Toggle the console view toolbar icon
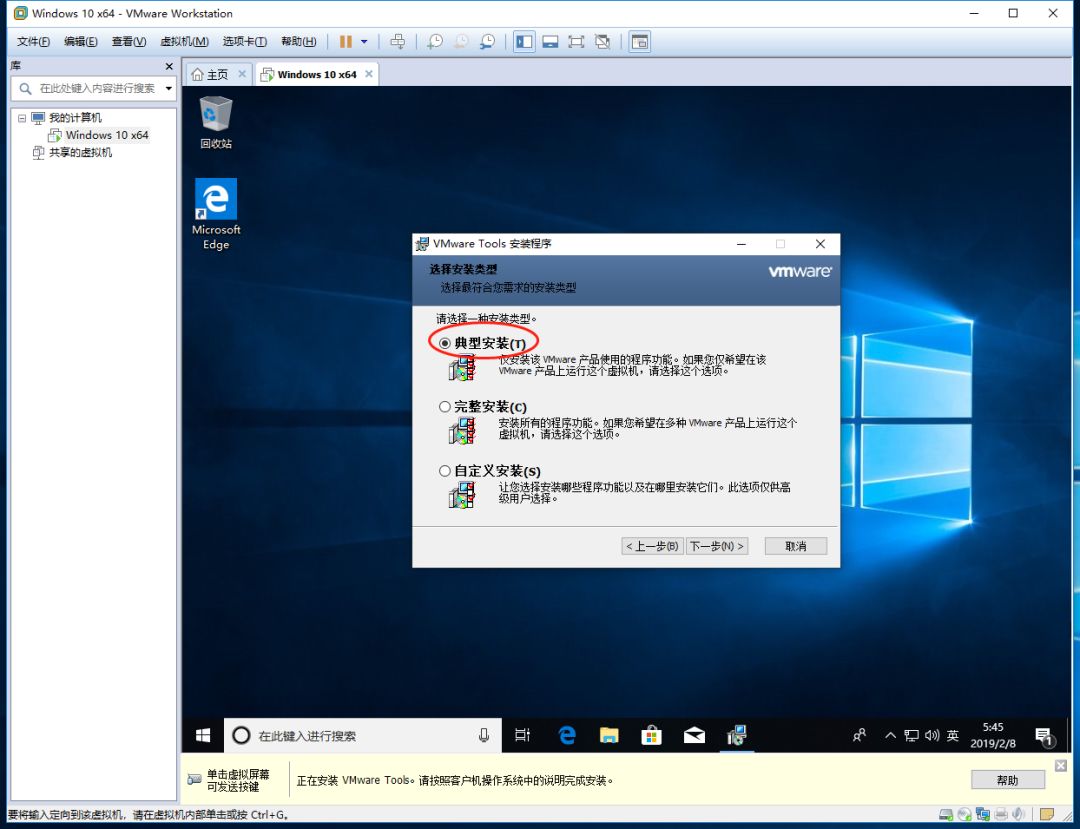This screenshot has width=1080, height=829. click(640, 41)
